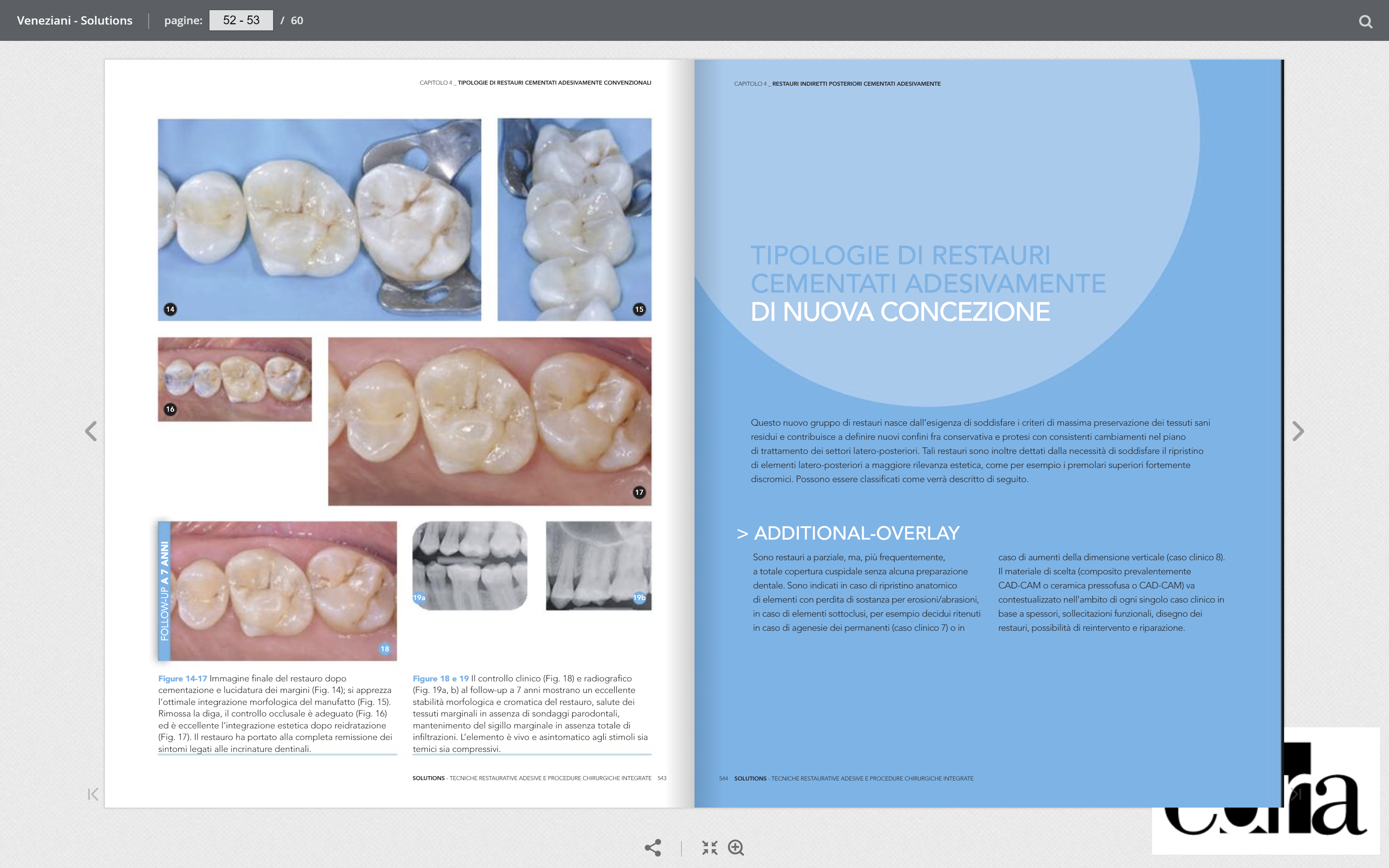Image resolution: width=1389 pixels, height=868 pixels.
Task: Click the FOLLOW-UP A 7 ANNI label
Action: 165,591
